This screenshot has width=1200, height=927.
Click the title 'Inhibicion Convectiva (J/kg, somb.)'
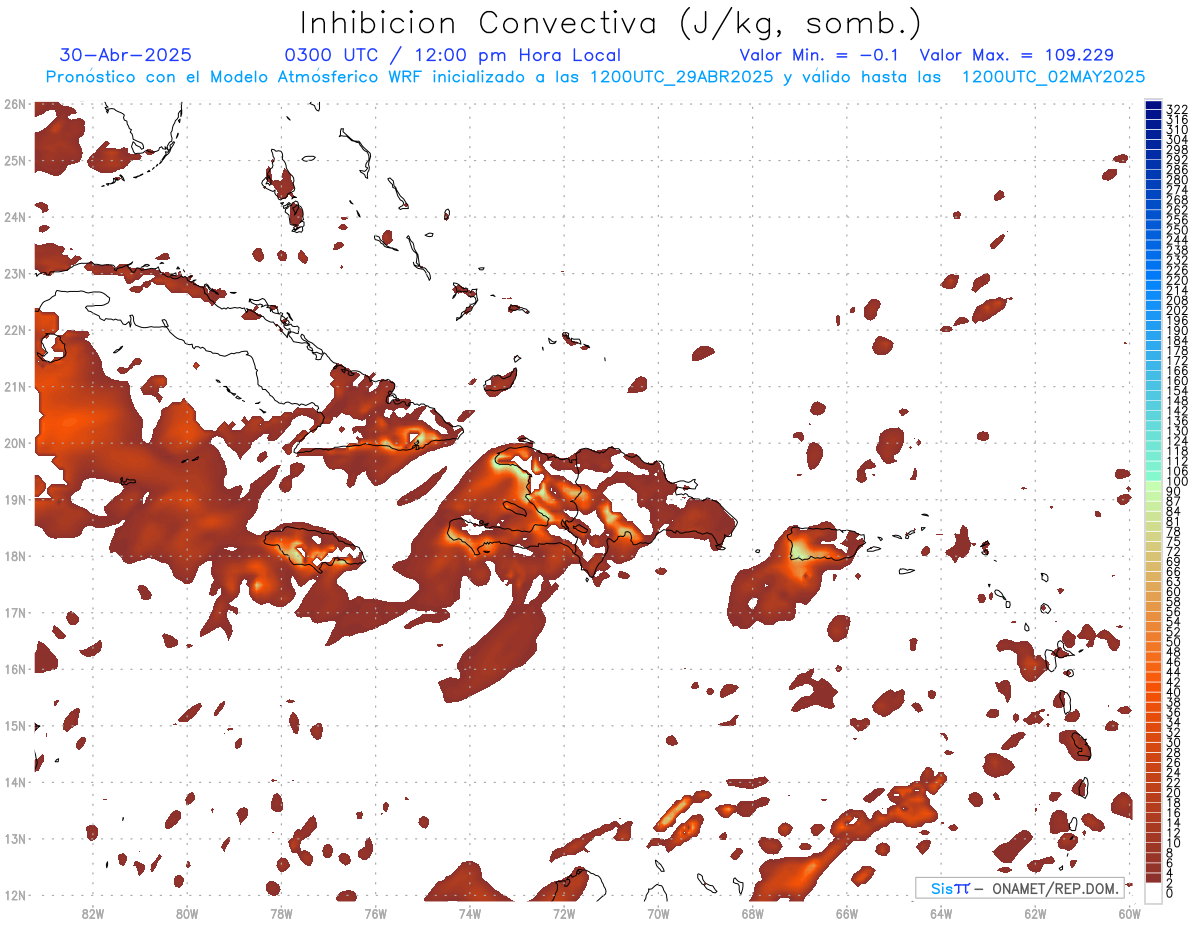[x=611, y=24]
